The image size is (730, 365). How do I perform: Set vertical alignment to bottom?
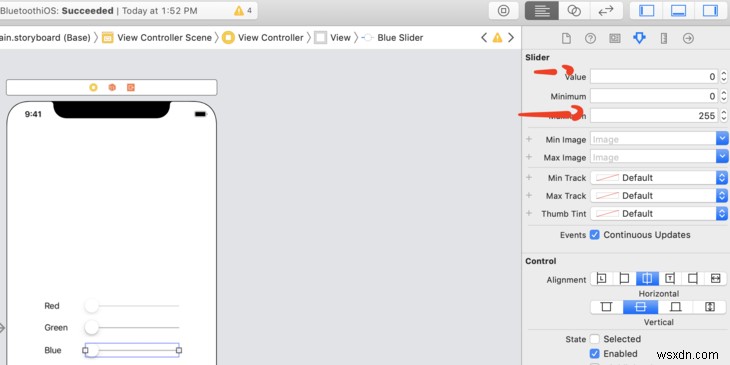coord(676,307)
